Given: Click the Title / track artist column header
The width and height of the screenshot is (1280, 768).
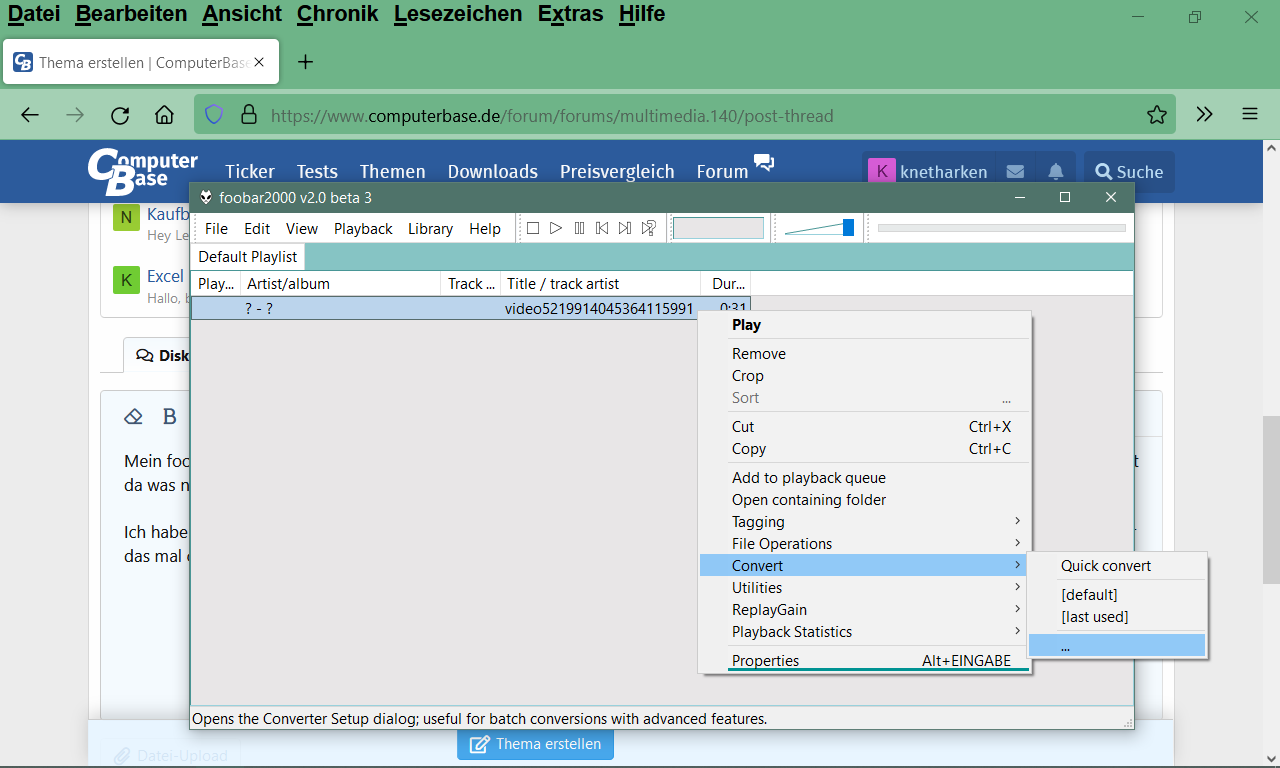Looking at the screenshot, I should 600,284.
